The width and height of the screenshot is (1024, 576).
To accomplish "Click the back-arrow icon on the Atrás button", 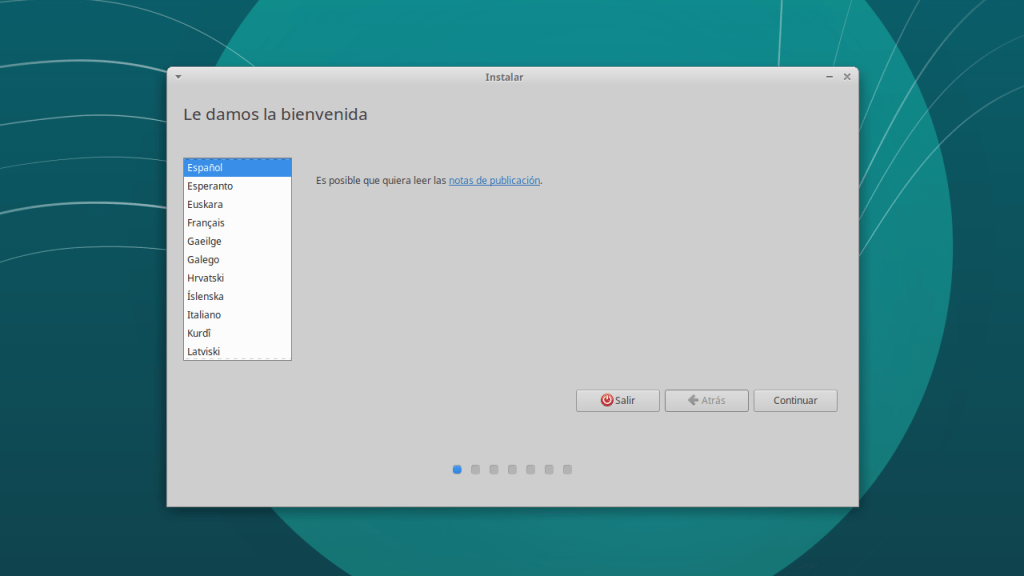I will [693, 400].
